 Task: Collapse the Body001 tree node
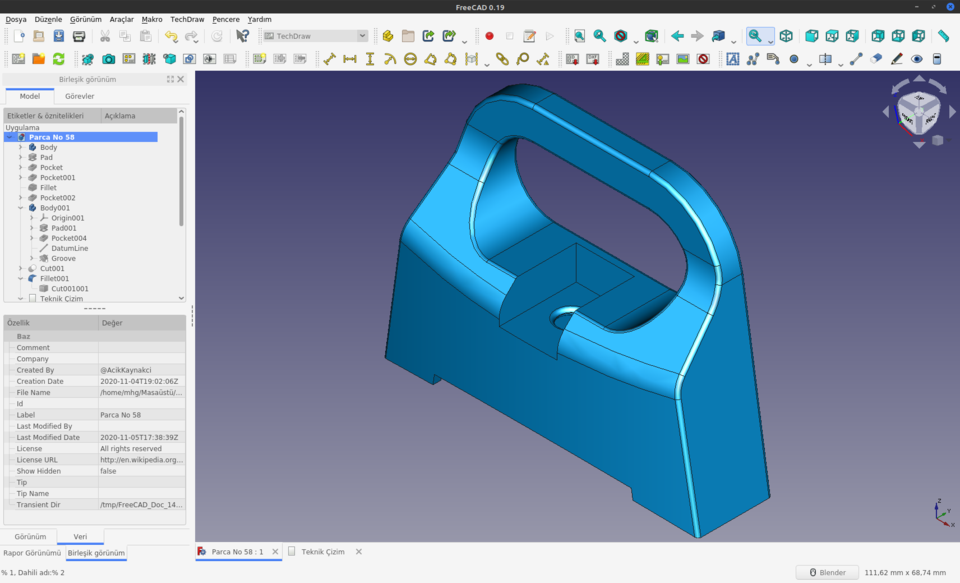click(20, 208)
